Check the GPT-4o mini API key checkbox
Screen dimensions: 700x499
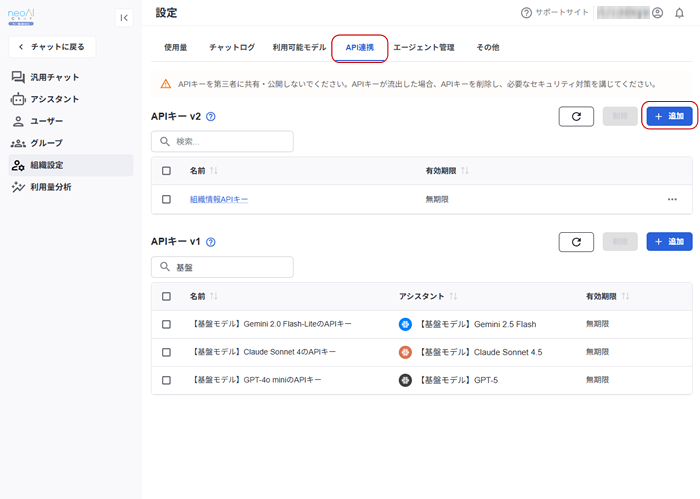(167, 380)
